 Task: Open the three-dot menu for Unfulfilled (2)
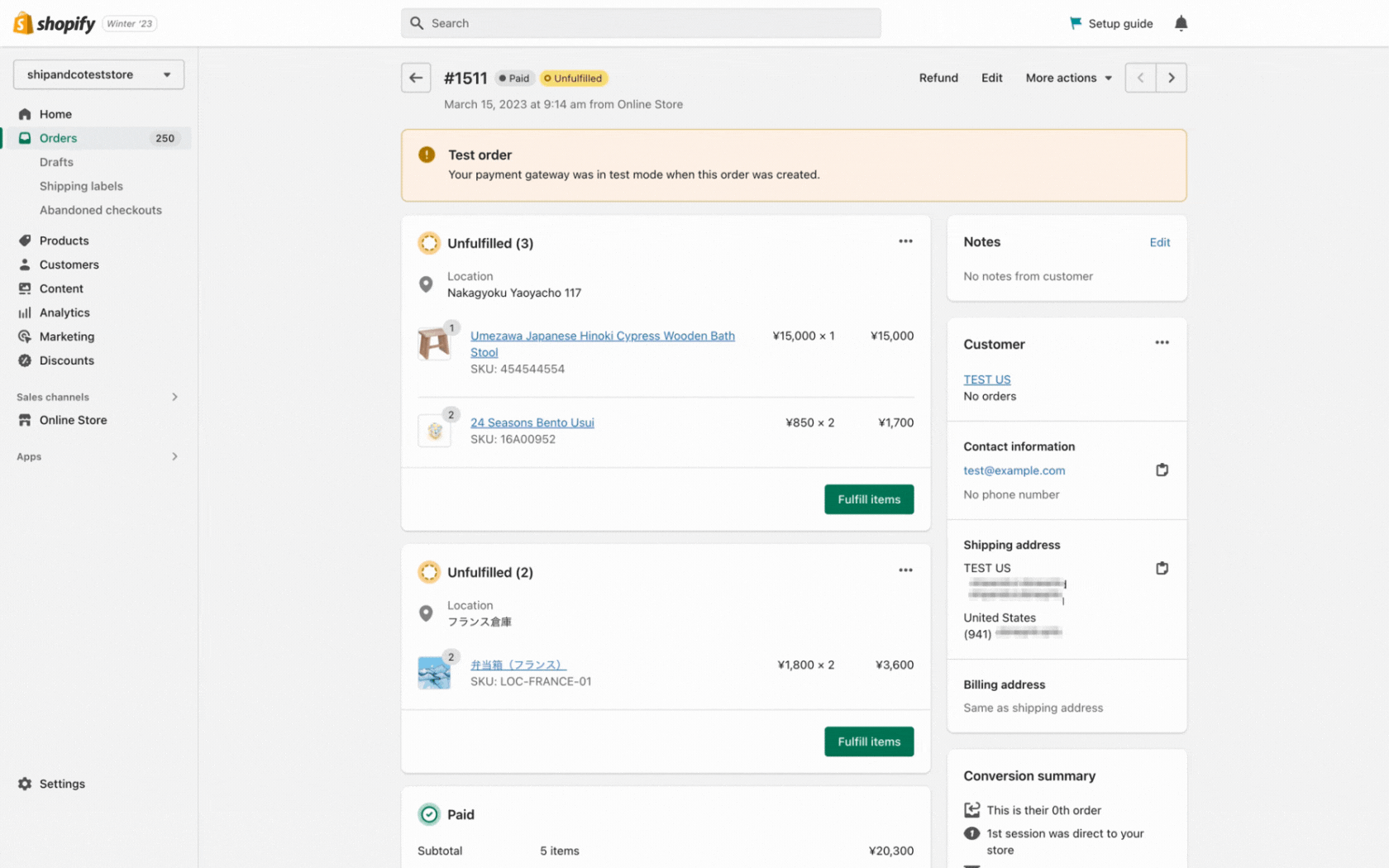click(x=905, y=570)
